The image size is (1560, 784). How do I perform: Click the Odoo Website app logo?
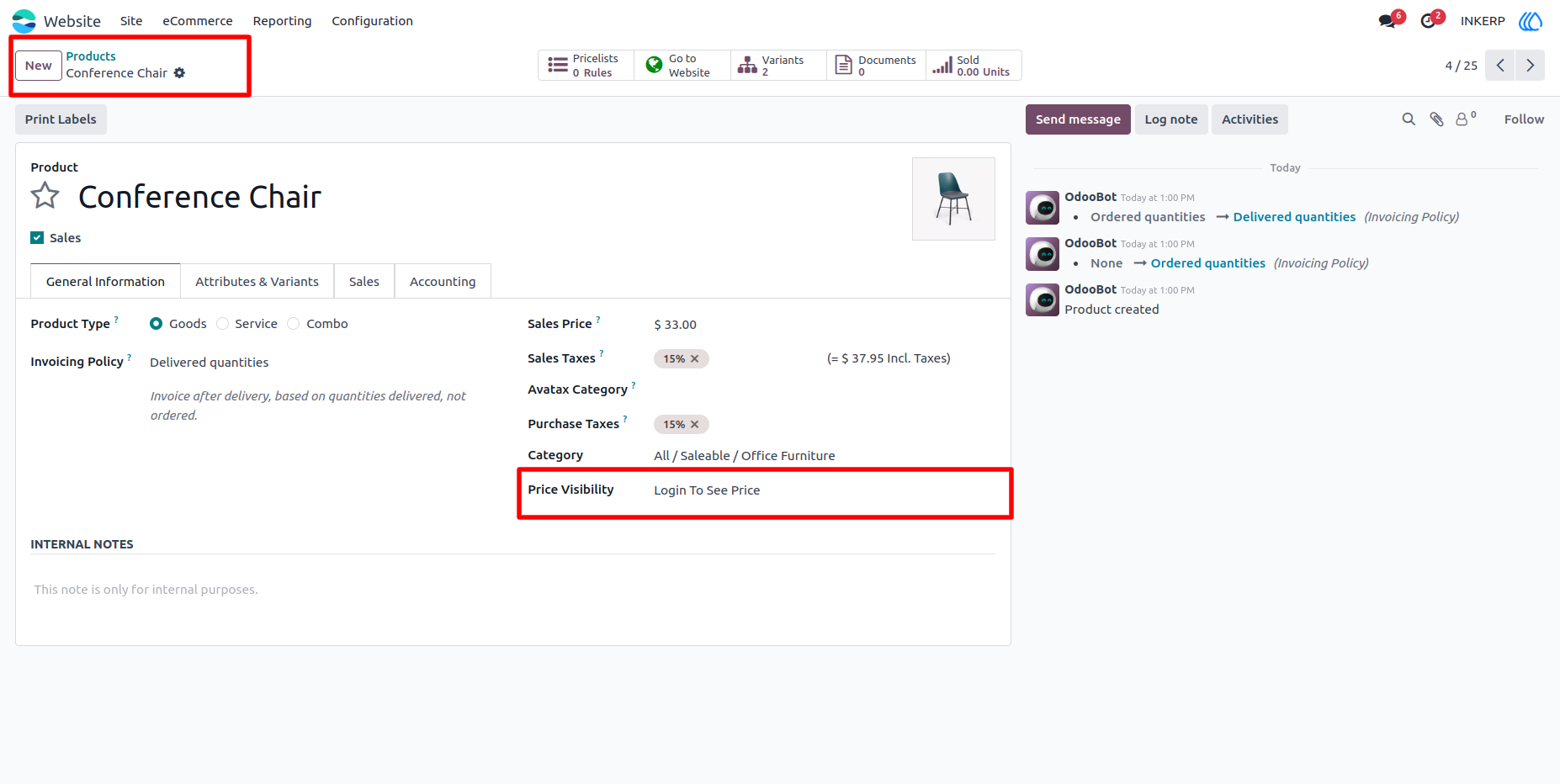click(24, 21)
